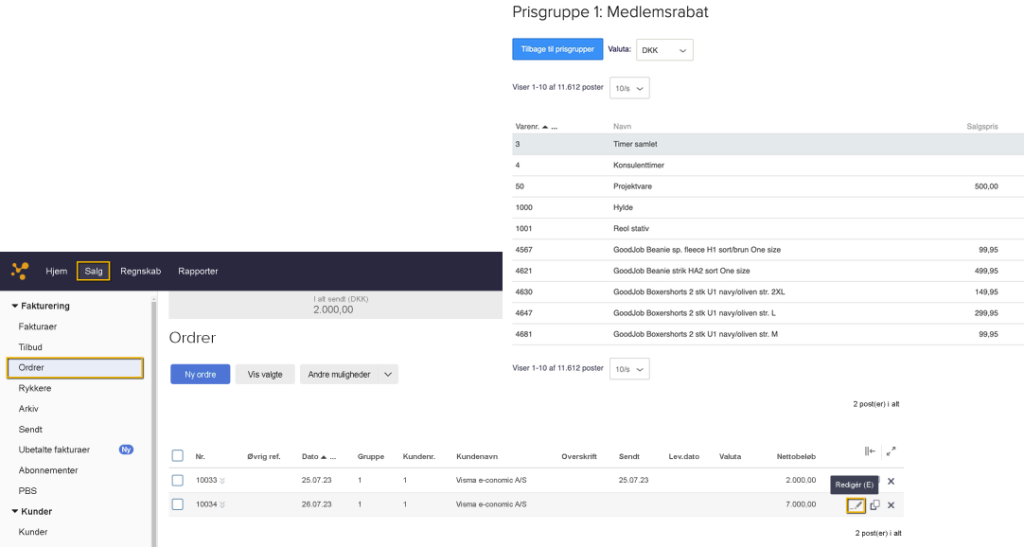Collapse the Fakturering sidebar section
Image resolution: width=1024 pixels, height=547 pixels.
[15, 306]
